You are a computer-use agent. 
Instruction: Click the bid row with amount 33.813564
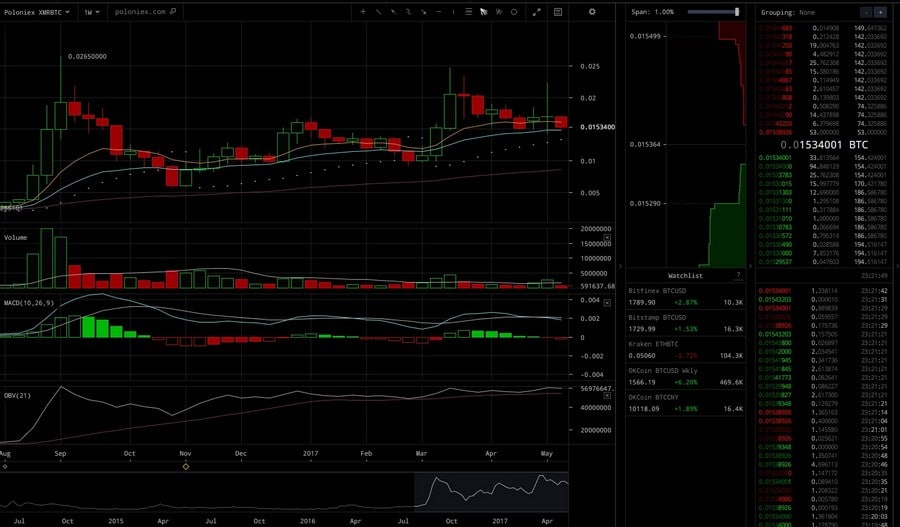(822, 157)
